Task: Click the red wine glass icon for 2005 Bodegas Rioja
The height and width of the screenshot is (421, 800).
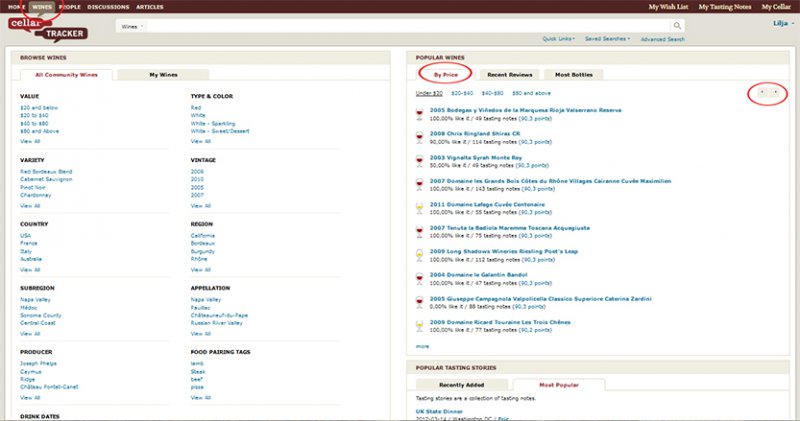Action: click(419, 114)
